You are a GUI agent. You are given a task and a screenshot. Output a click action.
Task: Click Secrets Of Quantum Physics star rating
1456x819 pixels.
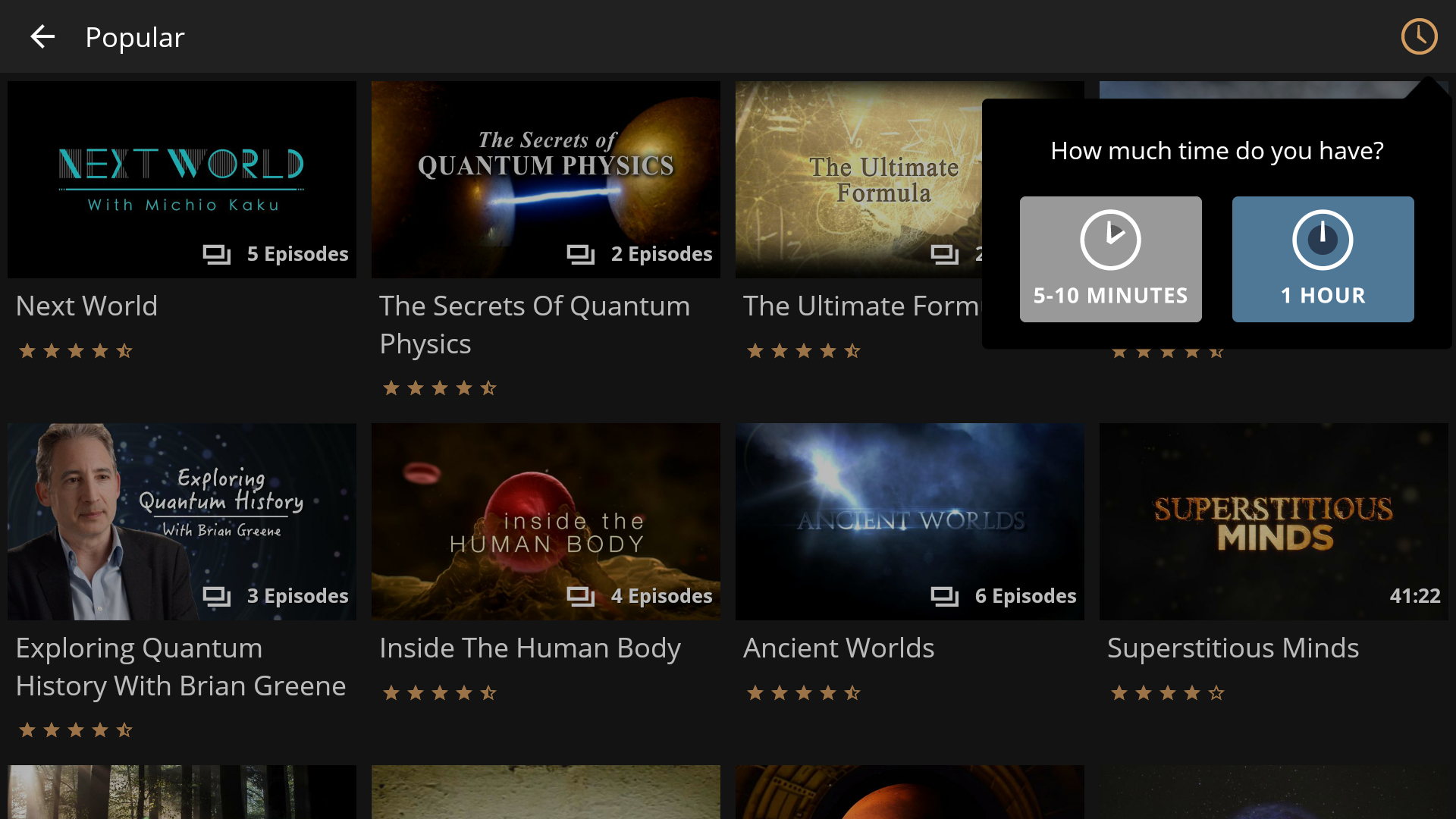440,388
